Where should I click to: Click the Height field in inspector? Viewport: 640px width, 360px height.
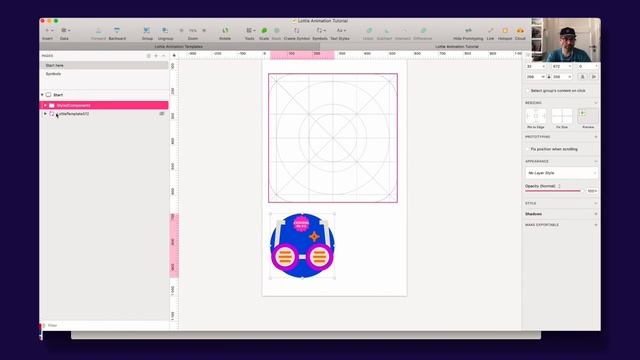coord(562,77)
